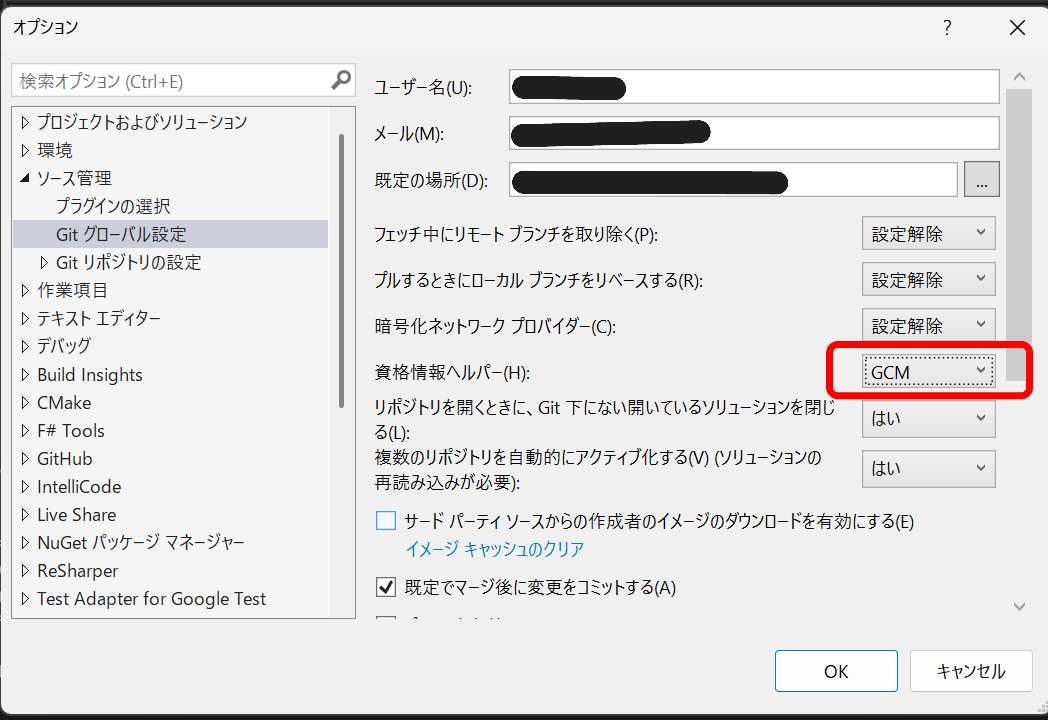This screenshot has width=1048, height=720.
Task: Uncheck 既定でマージ後に変更をコミットする option
Action: pyautogui.click(x=385, y=587)
